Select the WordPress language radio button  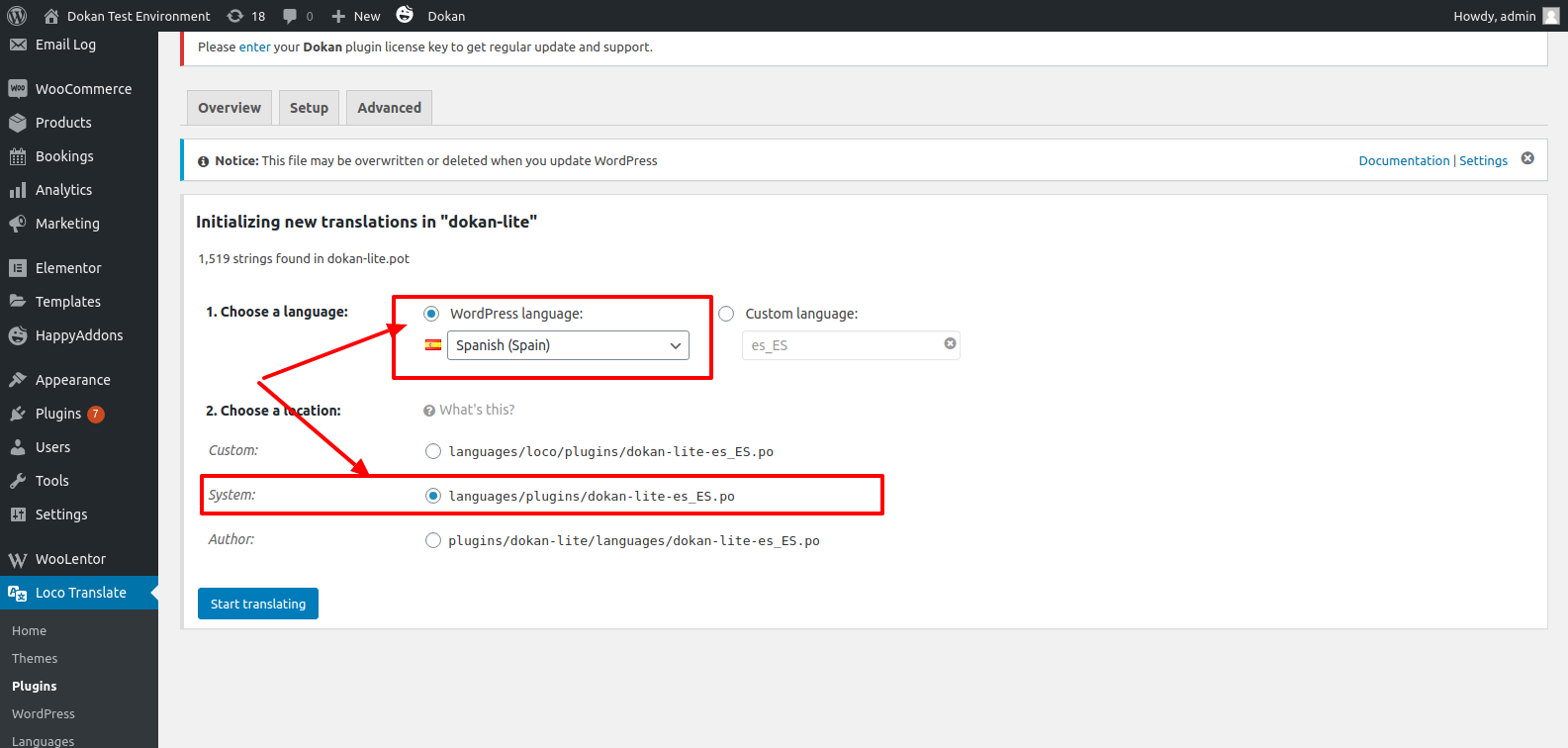431,314
